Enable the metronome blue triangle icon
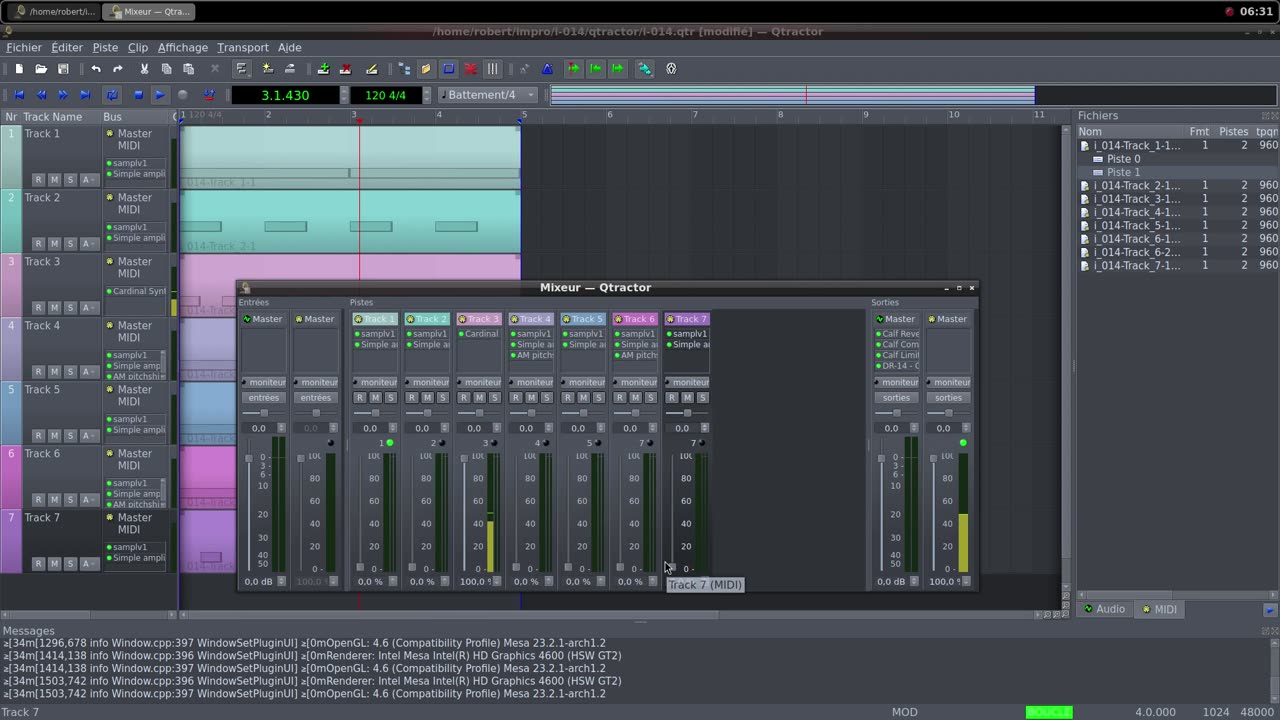The width and height of the screenshot is (1280, 720). tap(547, 69)
